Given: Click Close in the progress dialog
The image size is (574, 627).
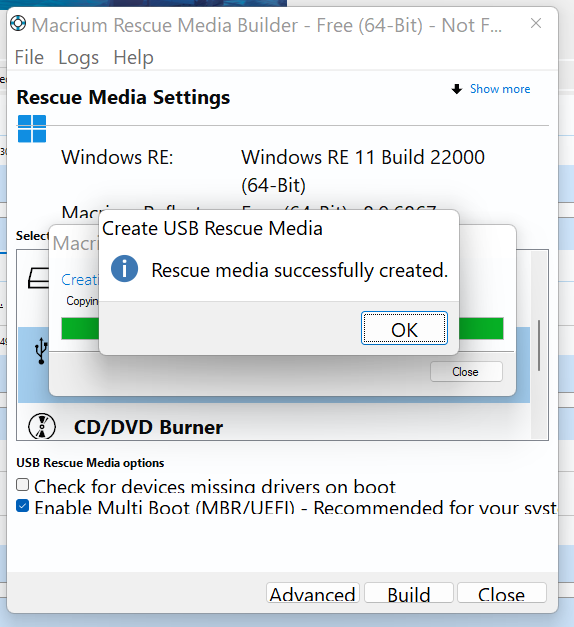Looking at the screenshot, I should click(x=466, y=371).
